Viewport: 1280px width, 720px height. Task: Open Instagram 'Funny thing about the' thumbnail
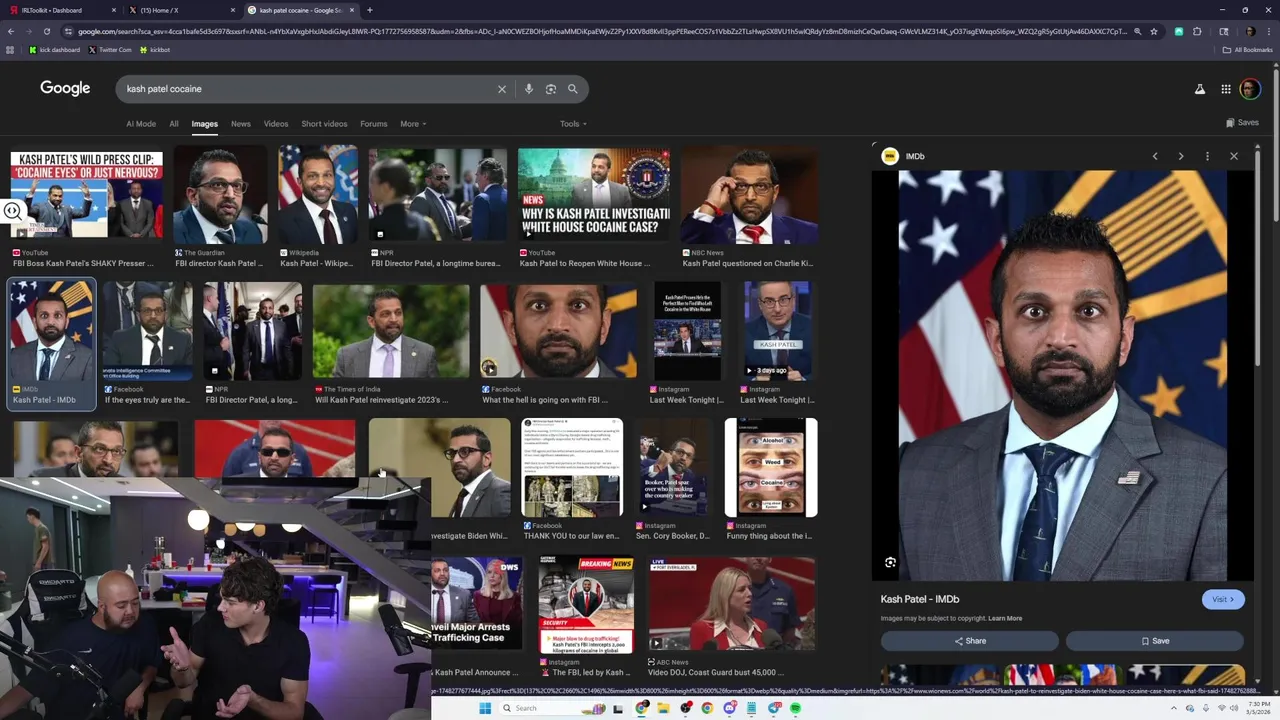pyautogui.click(x=771, y=467)
